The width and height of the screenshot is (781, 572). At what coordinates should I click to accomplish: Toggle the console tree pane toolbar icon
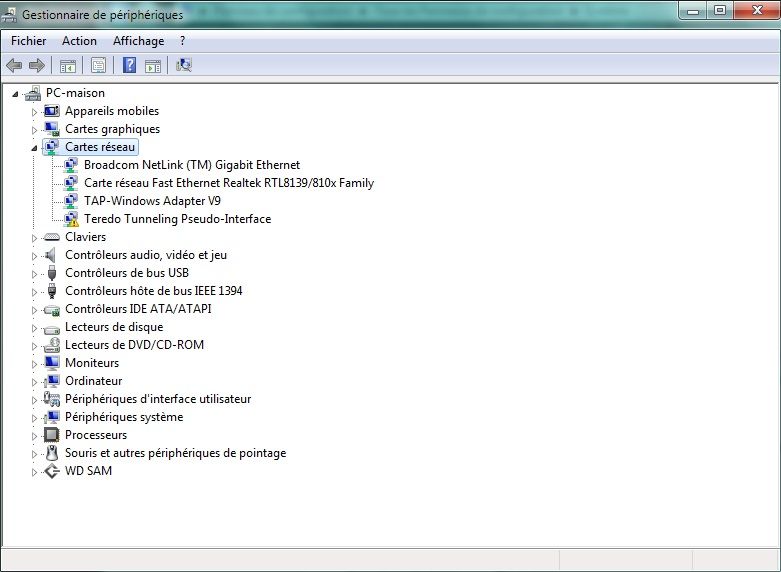[68, 65]
